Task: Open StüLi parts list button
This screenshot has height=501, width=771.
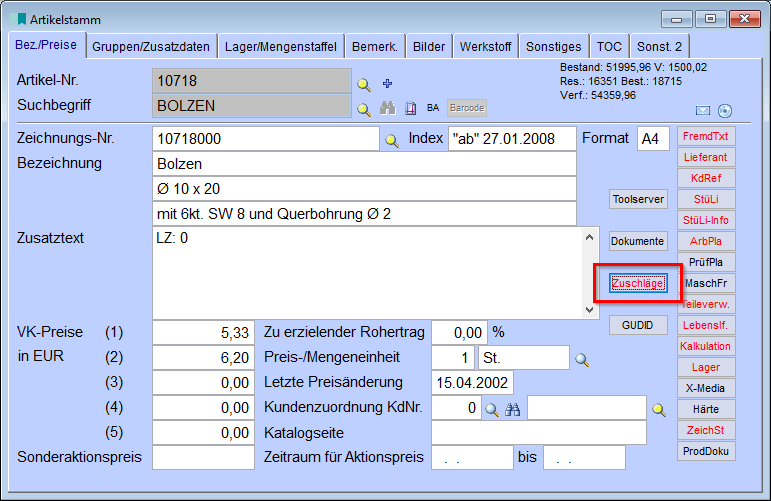Action: (x=706, y=199)
